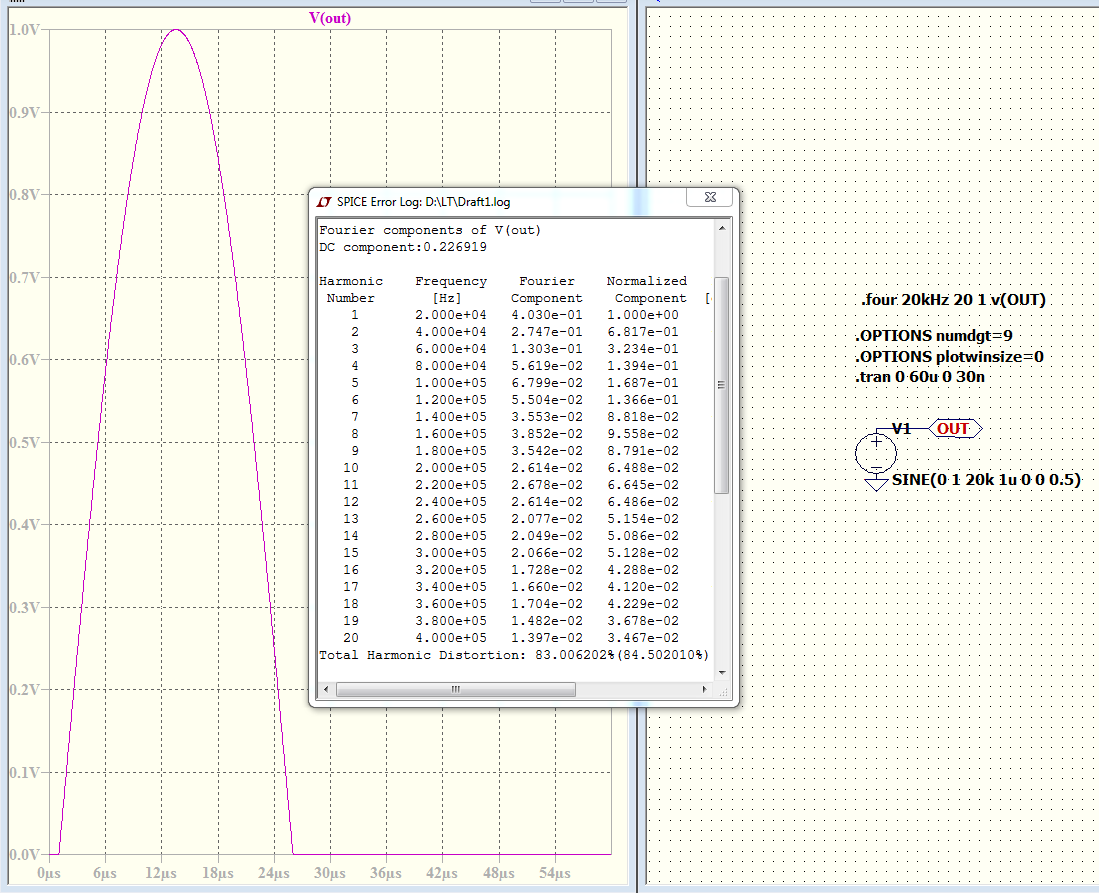The width and height of the screenshot is (1099, 893).
Task: Click the 30µs label on the time axis
Action: coord(330,873)
